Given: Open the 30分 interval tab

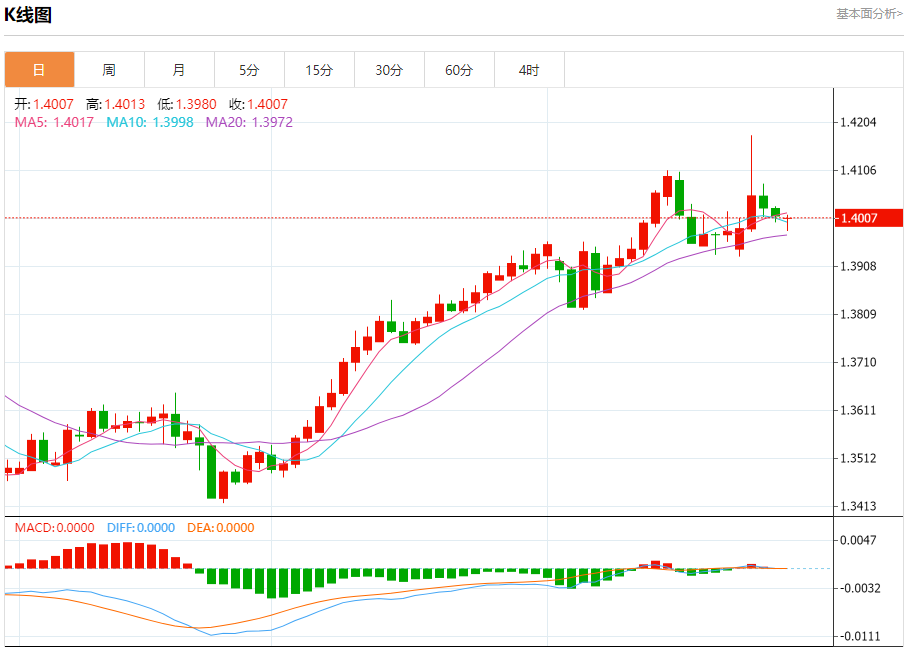Looking at the screenshot, I should [389, 70].
